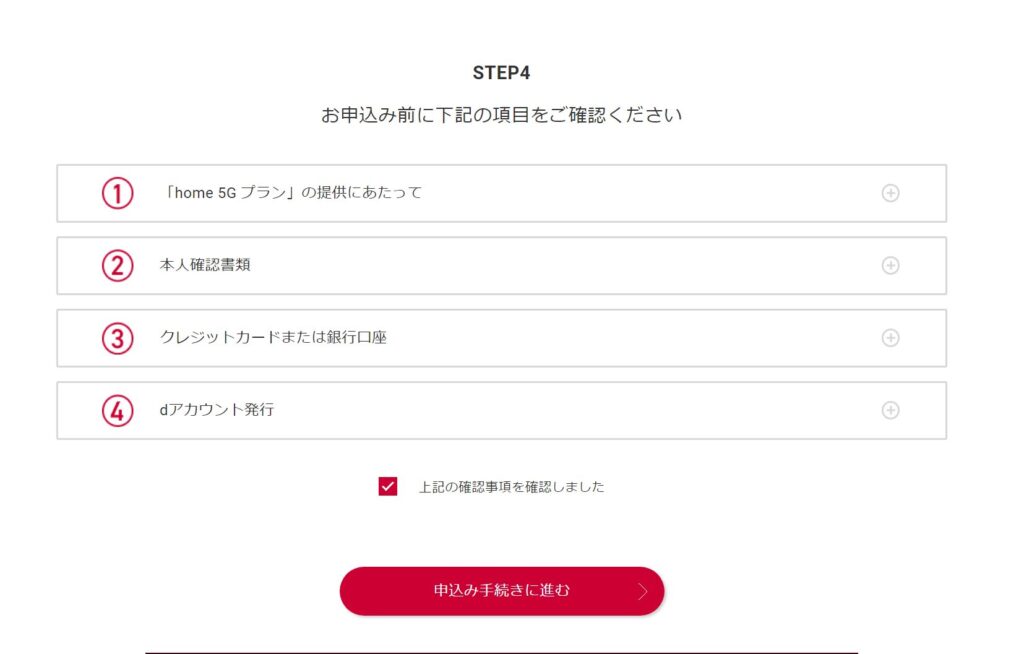The image size is (1024, 654).
Task: Click the circled number 4 icon
Action: pos(117,410)
